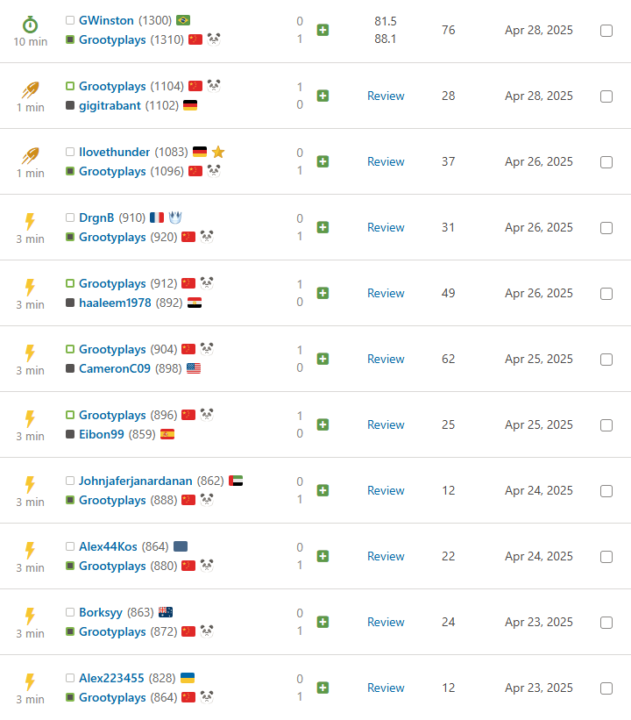Click bullet rocket icon for gigitrabant game

(x=29, y=89)
